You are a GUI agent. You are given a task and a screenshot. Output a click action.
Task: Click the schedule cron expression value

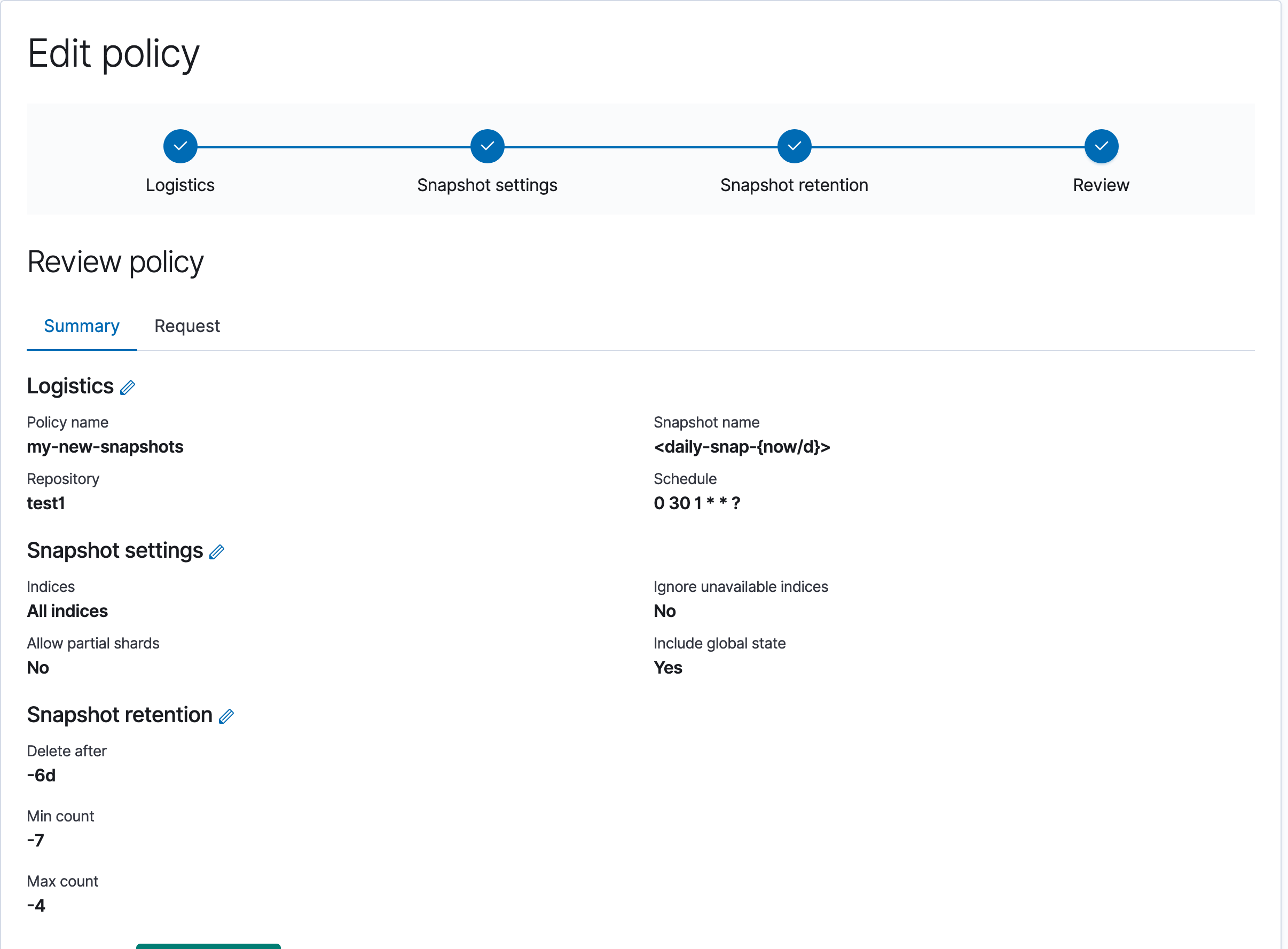coord(696,503)
